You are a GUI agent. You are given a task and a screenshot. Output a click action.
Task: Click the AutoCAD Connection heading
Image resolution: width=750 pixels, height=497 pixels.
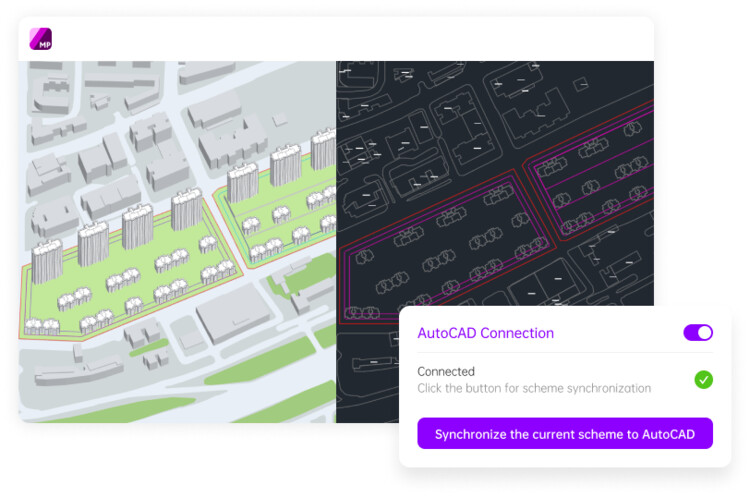click(485, 333)
